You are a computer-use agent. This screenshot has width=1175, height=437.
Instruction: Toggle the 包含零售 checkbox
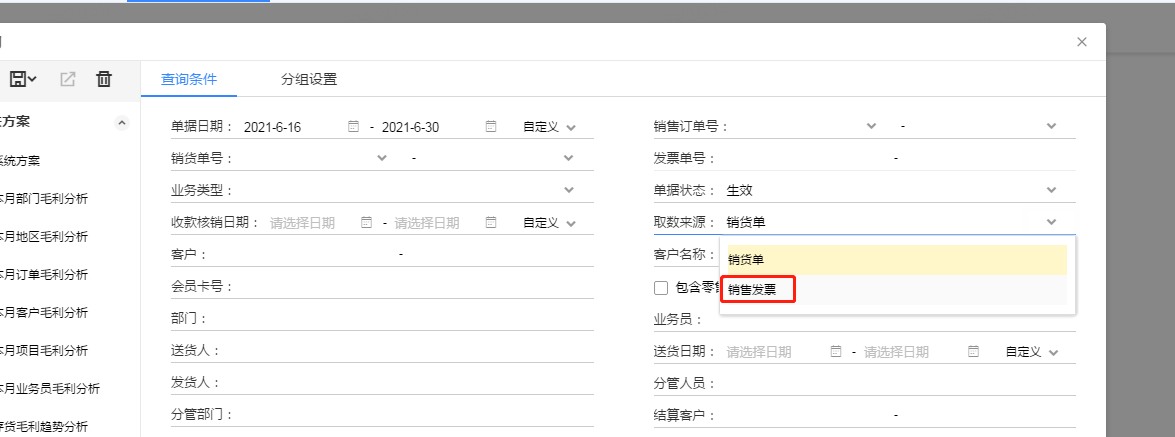coord(661,288)
